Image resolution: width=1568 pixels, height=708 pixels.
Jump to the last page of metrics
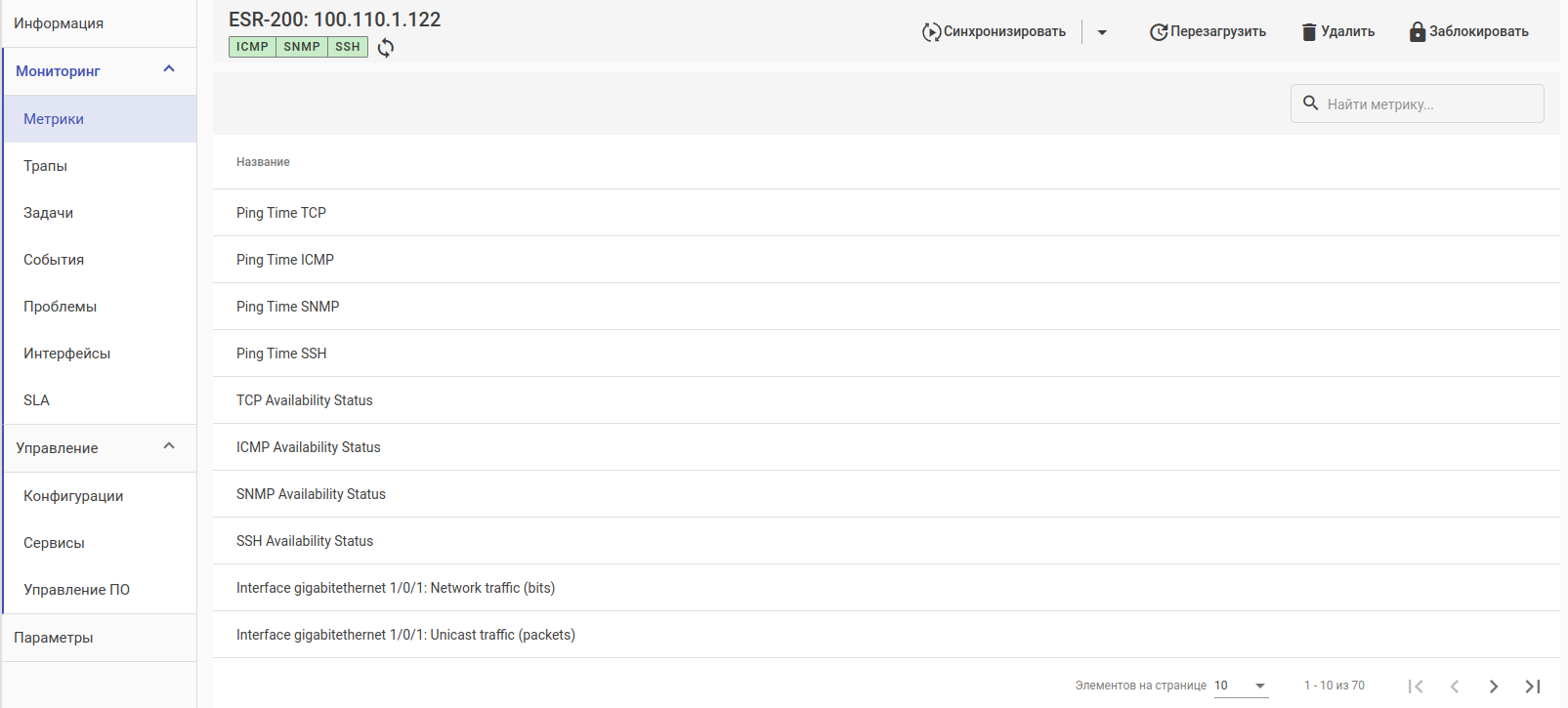coord(1533,687)
